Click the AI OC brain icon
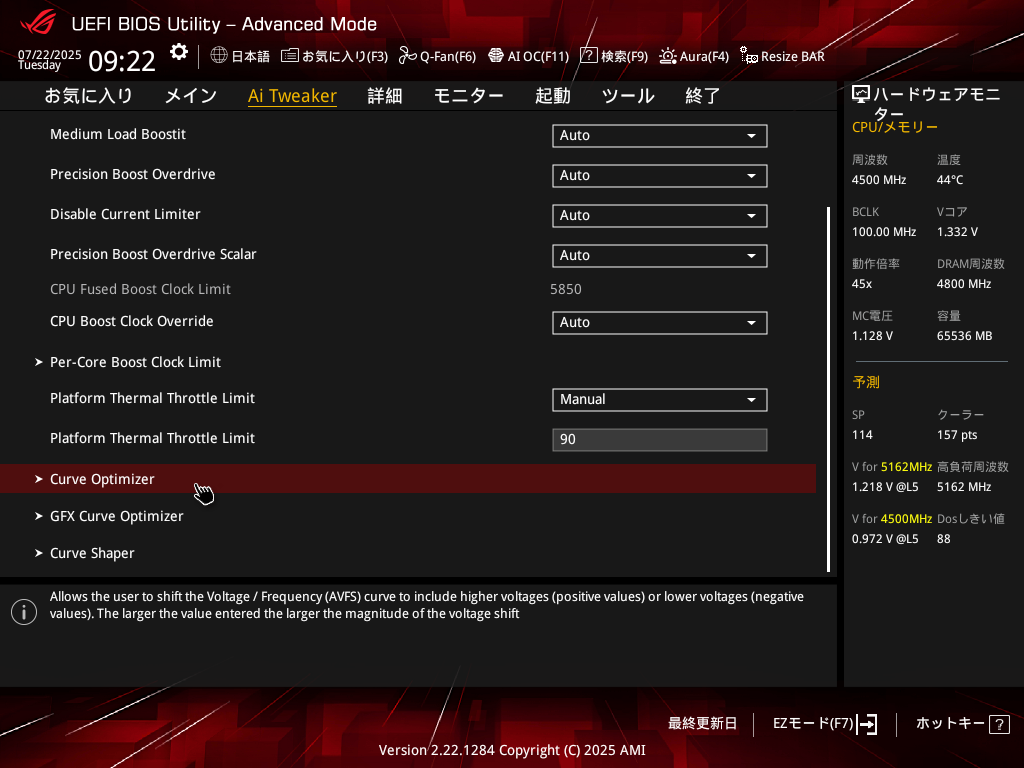Screen dimensions: 1024x768 point(496,56)
